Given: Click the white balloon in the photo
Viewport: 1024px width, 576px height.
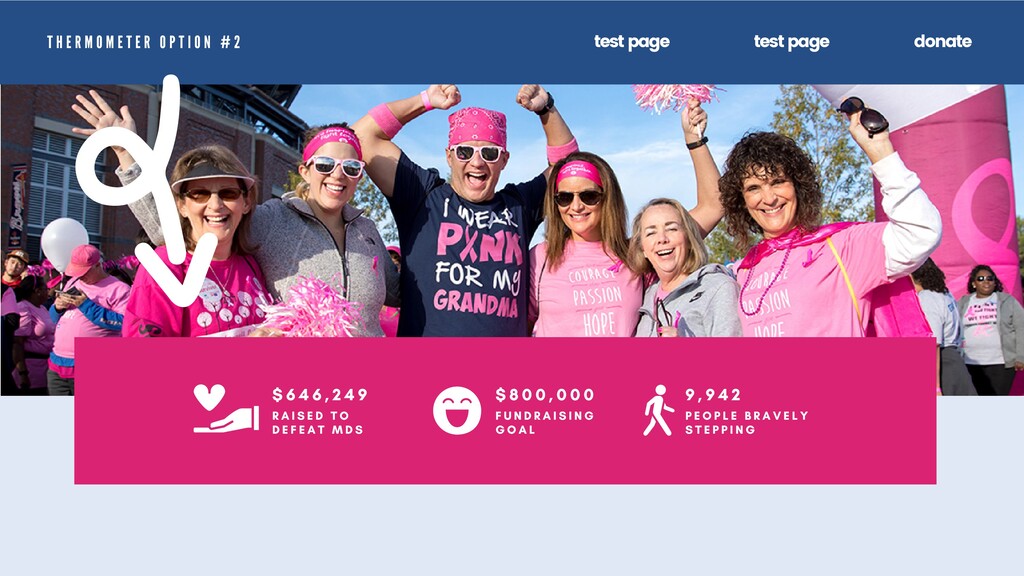Looking at the screenshot, I should pos(64,243).
